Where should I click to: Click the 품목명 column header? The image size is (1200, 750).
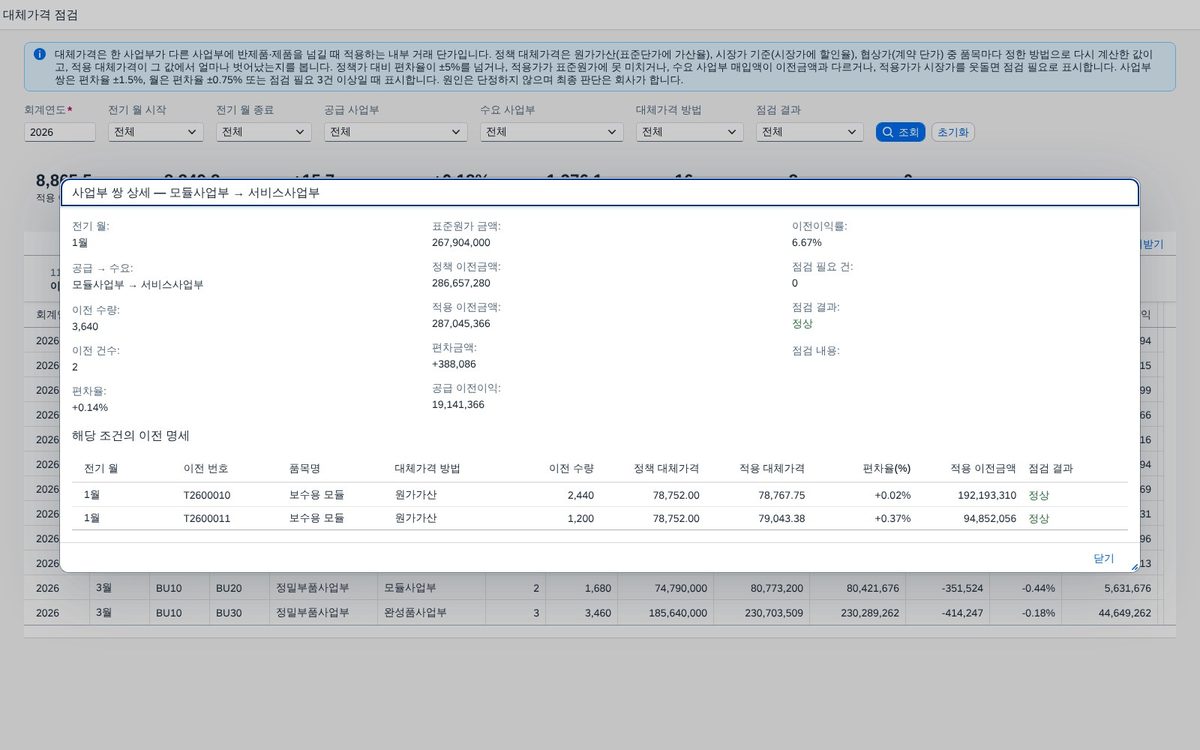click(x=304, y=469)
